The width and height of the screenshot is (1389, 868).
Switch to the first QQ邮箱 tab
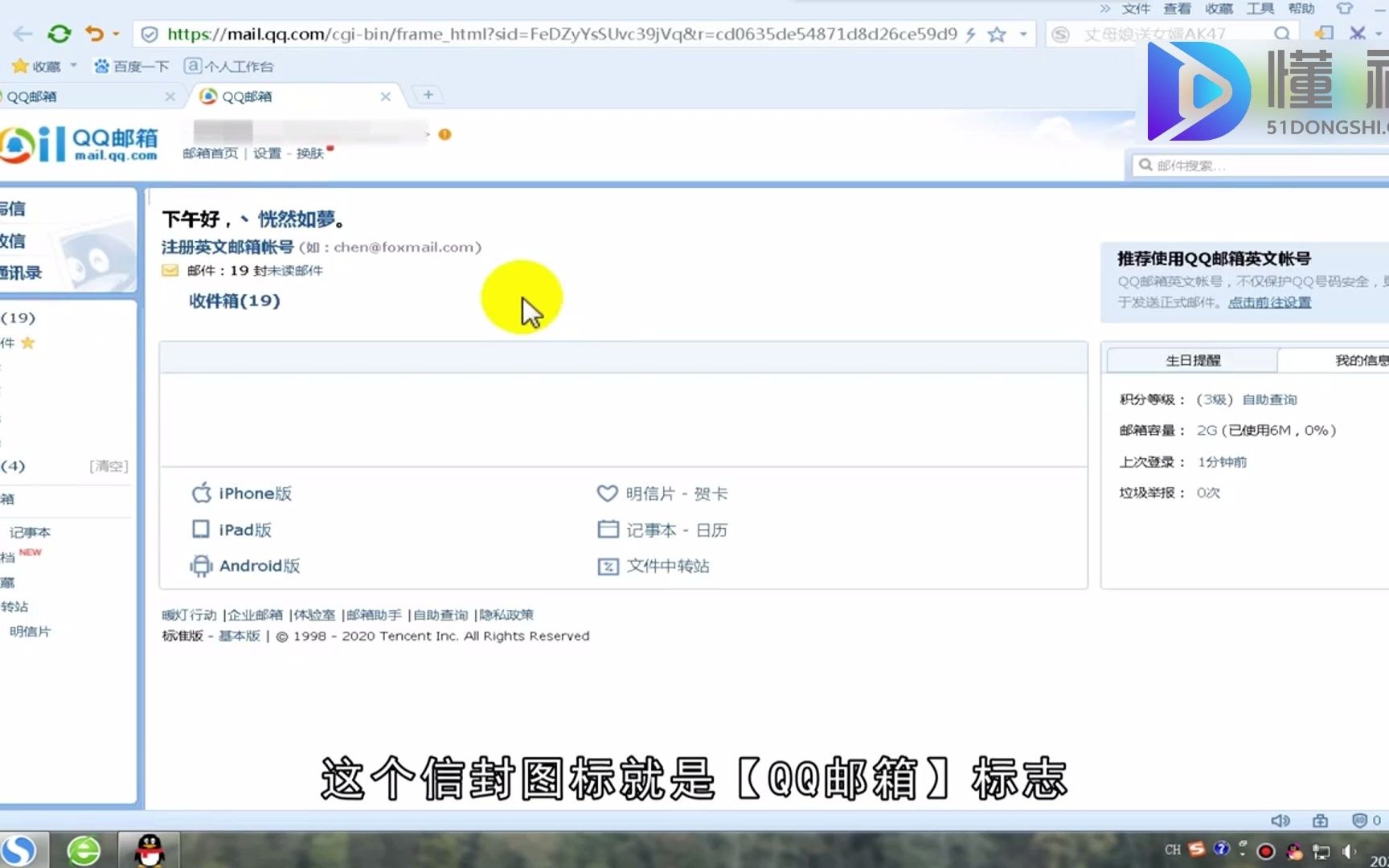pyautogui.click(x=80, y=96)
